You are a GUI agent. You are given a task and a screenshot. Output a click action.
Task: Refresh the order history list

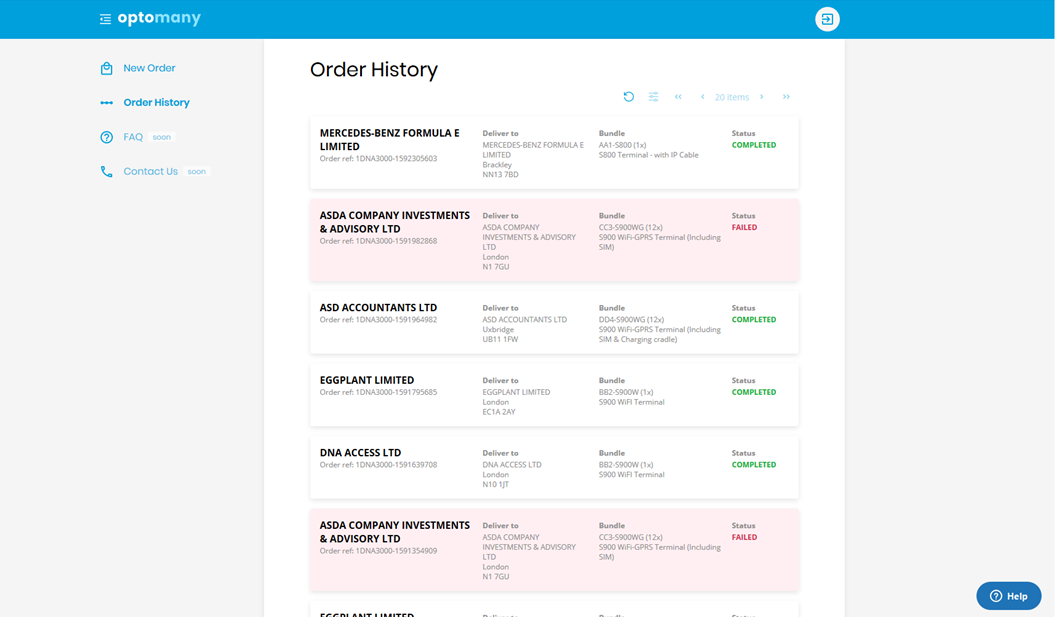point(628,97)
